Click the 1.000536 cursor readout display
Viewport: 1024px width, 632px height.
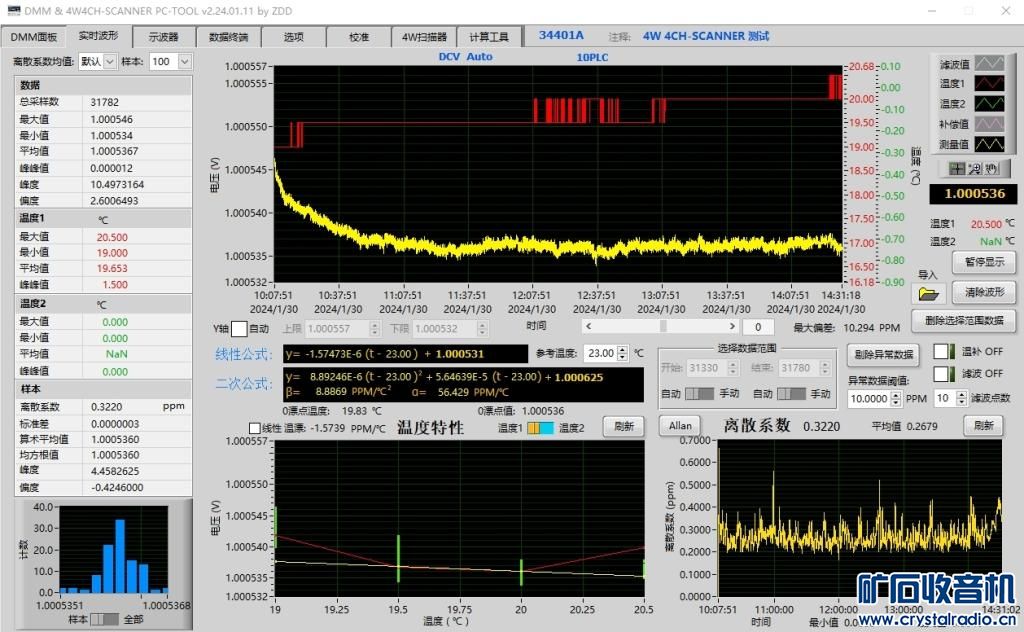pos(974,193)
